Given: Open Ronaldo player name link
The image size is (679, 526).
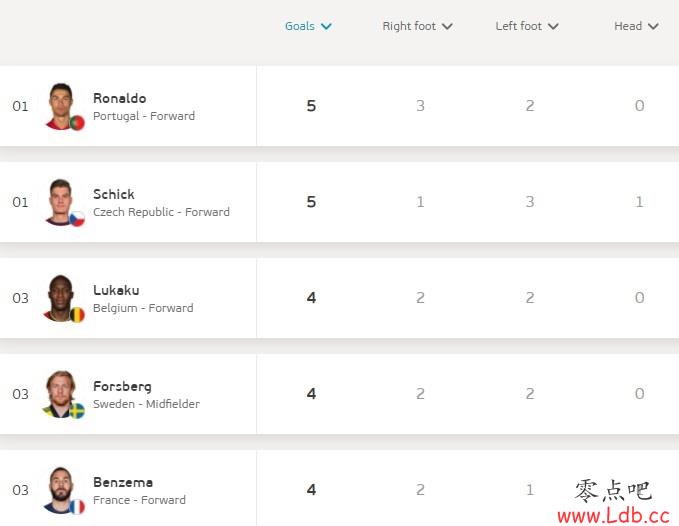Looking at the screenshot, I should (120, 98).
